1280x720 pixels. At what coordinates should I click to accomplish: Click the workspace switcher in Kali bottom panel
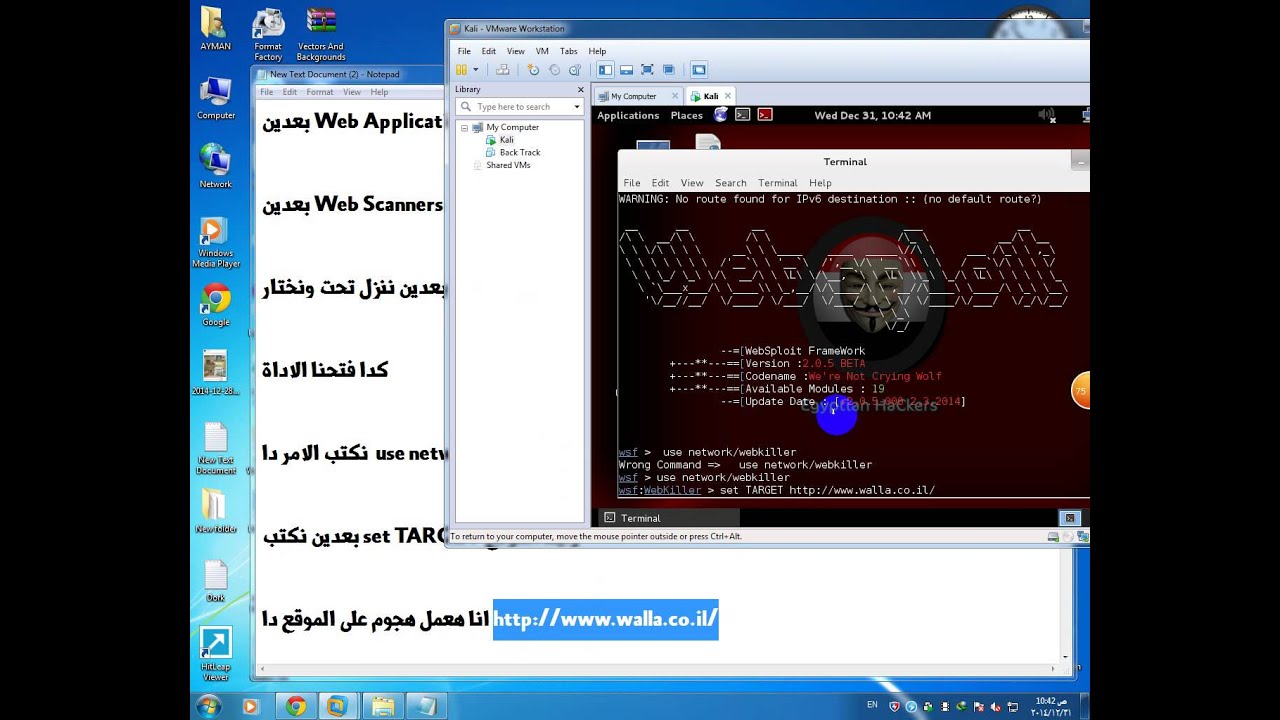point(1070,518)
